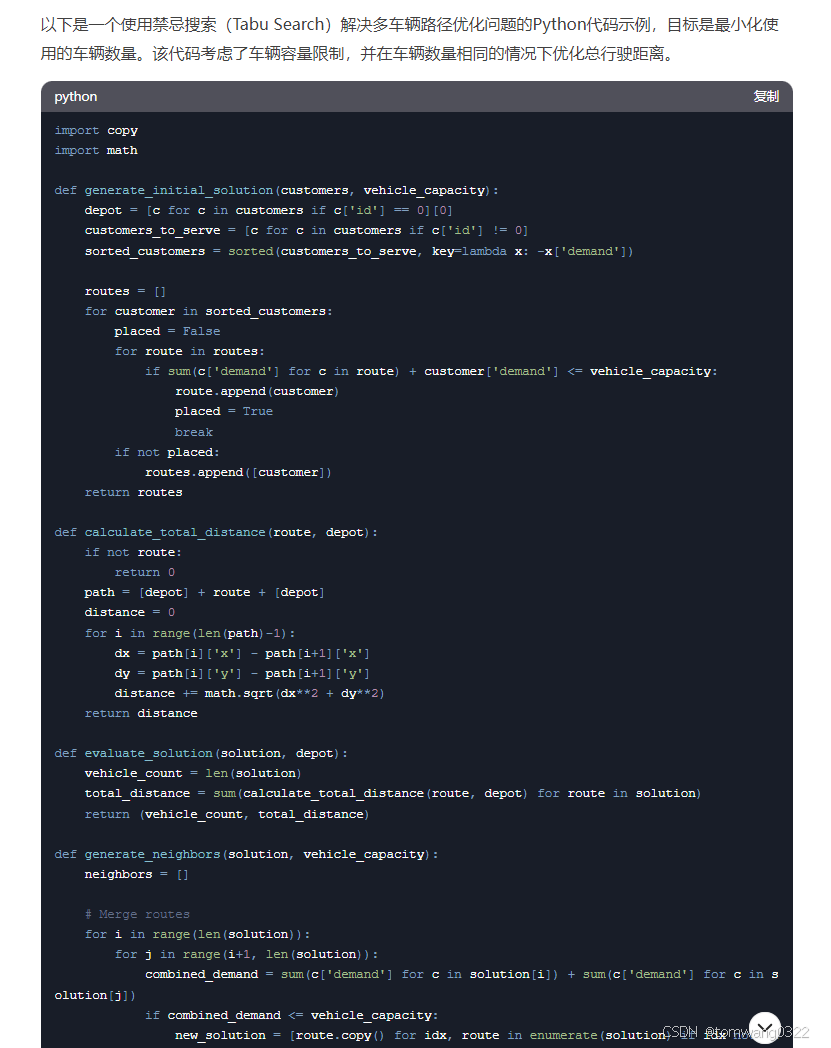Click the 'neighbors = []' line
The width and height of the screenshot is (831, 1048).
point(136,875)
